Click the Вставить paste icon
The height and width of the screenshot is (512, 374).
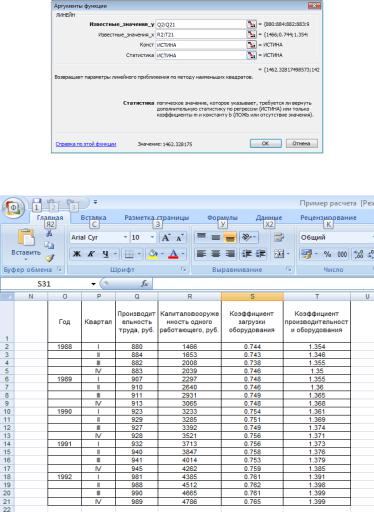26,238
